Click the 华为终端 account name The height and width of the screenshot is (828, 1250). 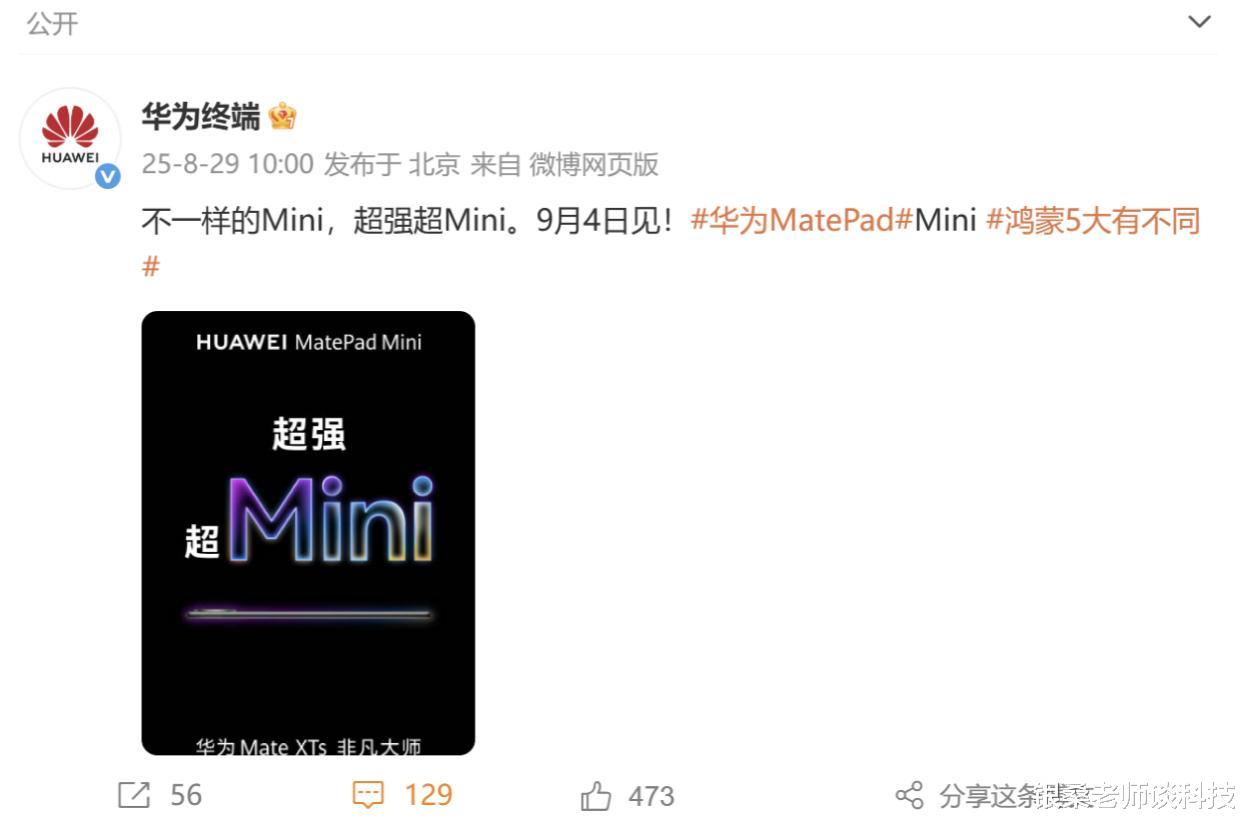tap(201, 117)
